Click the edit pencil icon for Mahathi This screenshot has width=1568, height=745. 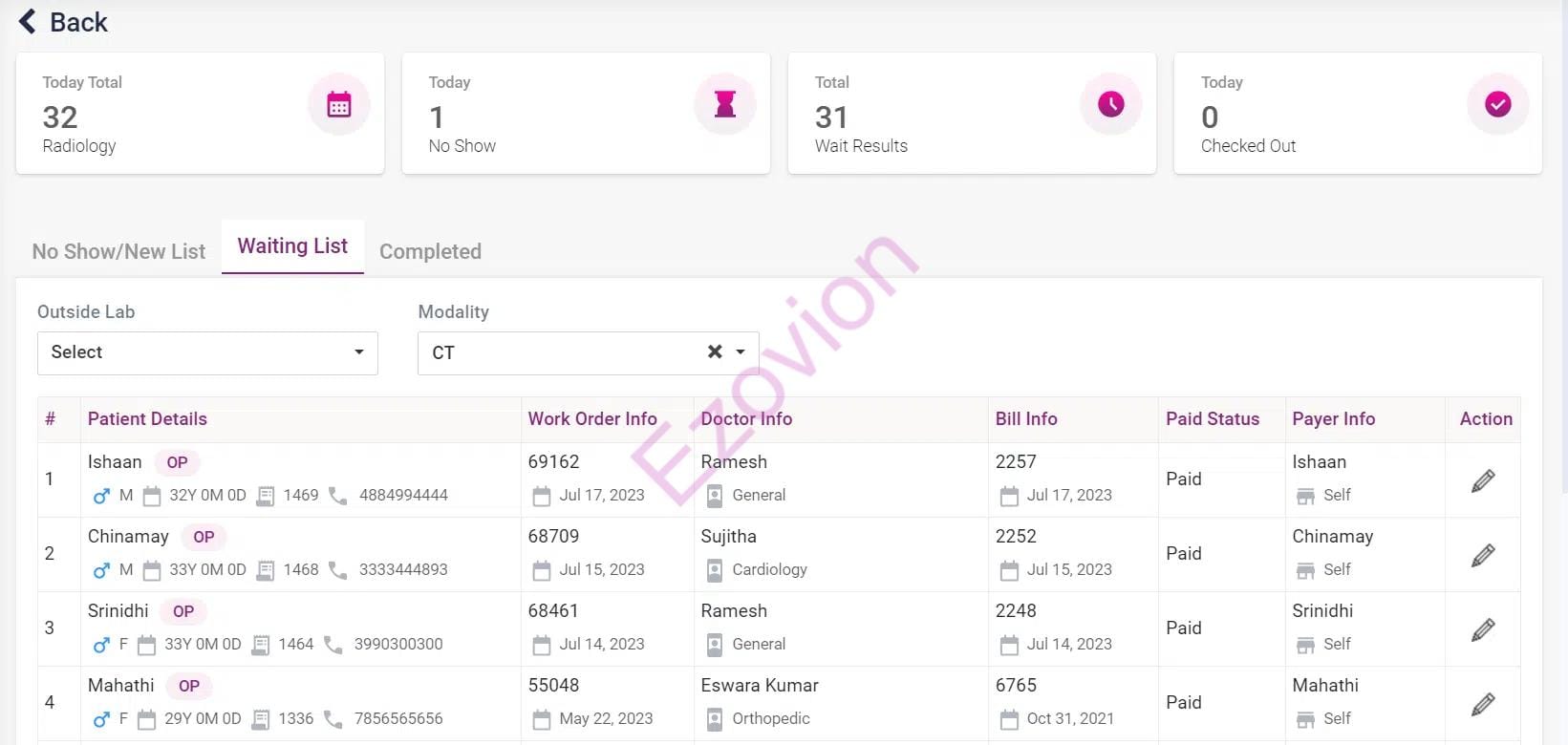tap(1483, 704)
